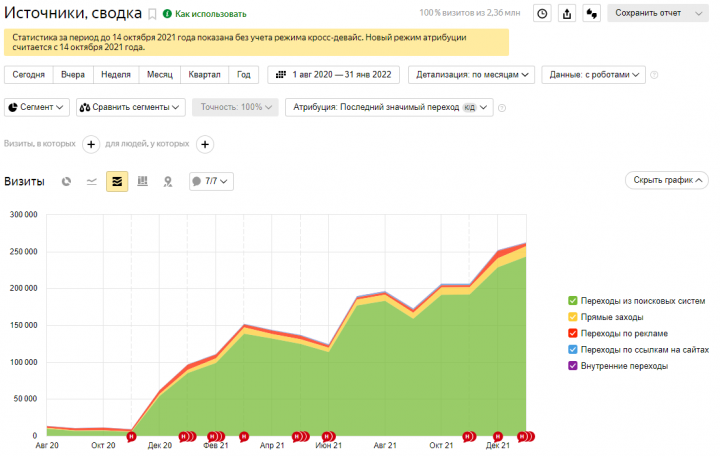Toggle Прямые заходы checkbox
720x456 pixels.
click(x=573, y=317)
